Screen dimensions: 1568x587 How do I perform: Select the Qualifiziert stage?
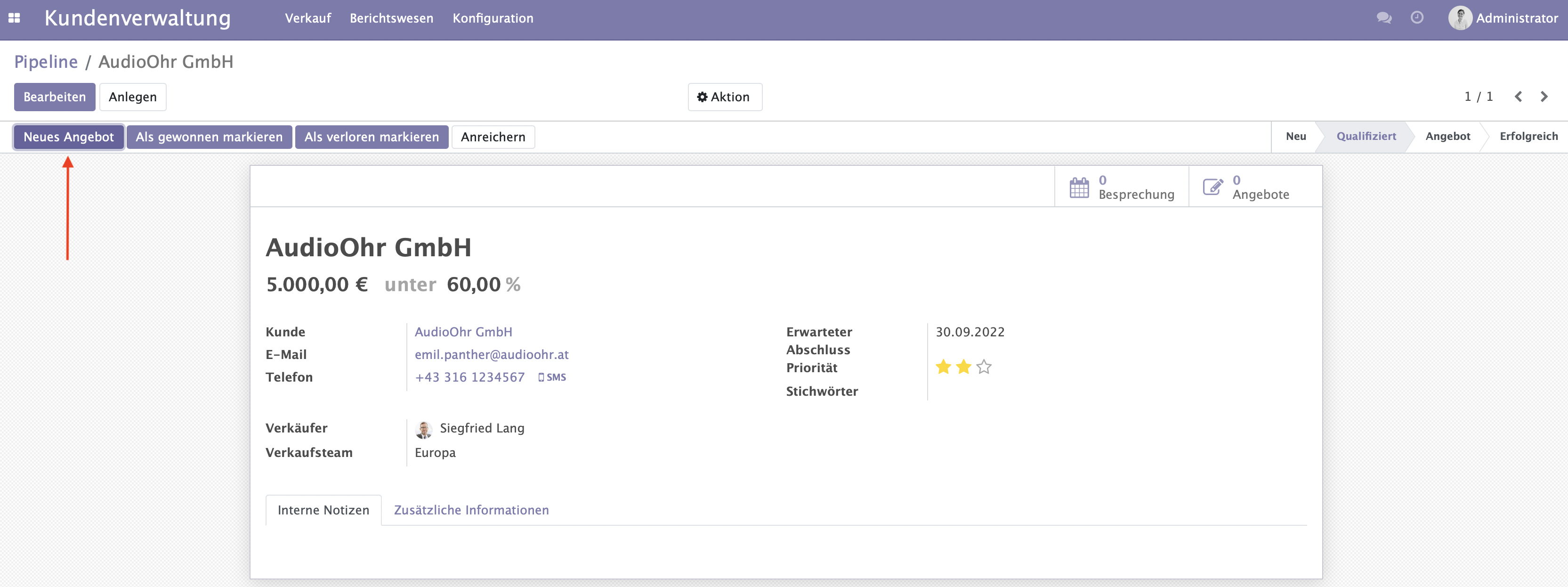tap(1366, 137)
